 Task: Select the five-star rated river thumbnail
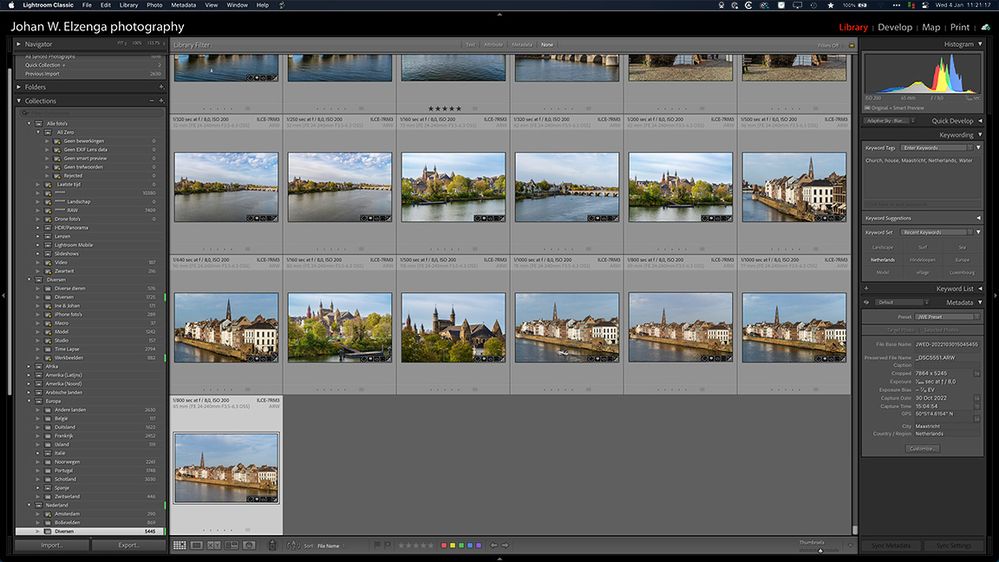tap(453, 68)
